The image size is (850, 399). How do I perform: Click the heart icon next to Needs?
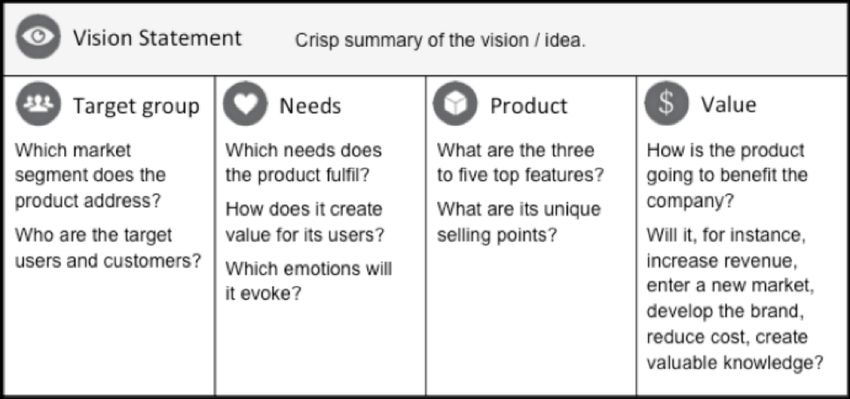(245, 104)
